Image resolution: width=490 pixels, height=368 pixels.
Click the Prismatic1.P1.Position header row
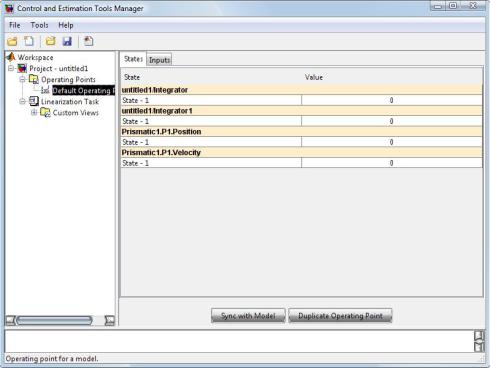click(302, 132)
